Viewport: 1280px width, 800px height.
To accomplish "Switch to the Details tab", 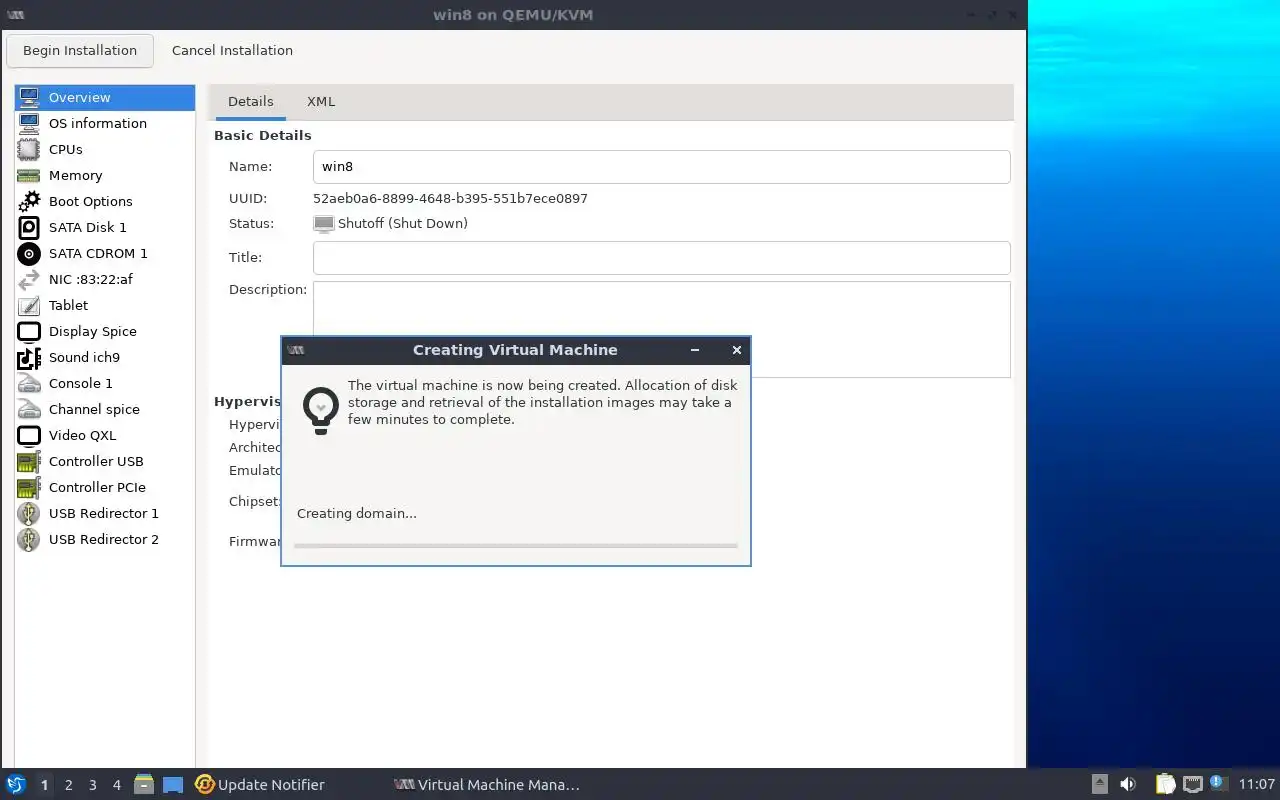I will tap(250, 101).
